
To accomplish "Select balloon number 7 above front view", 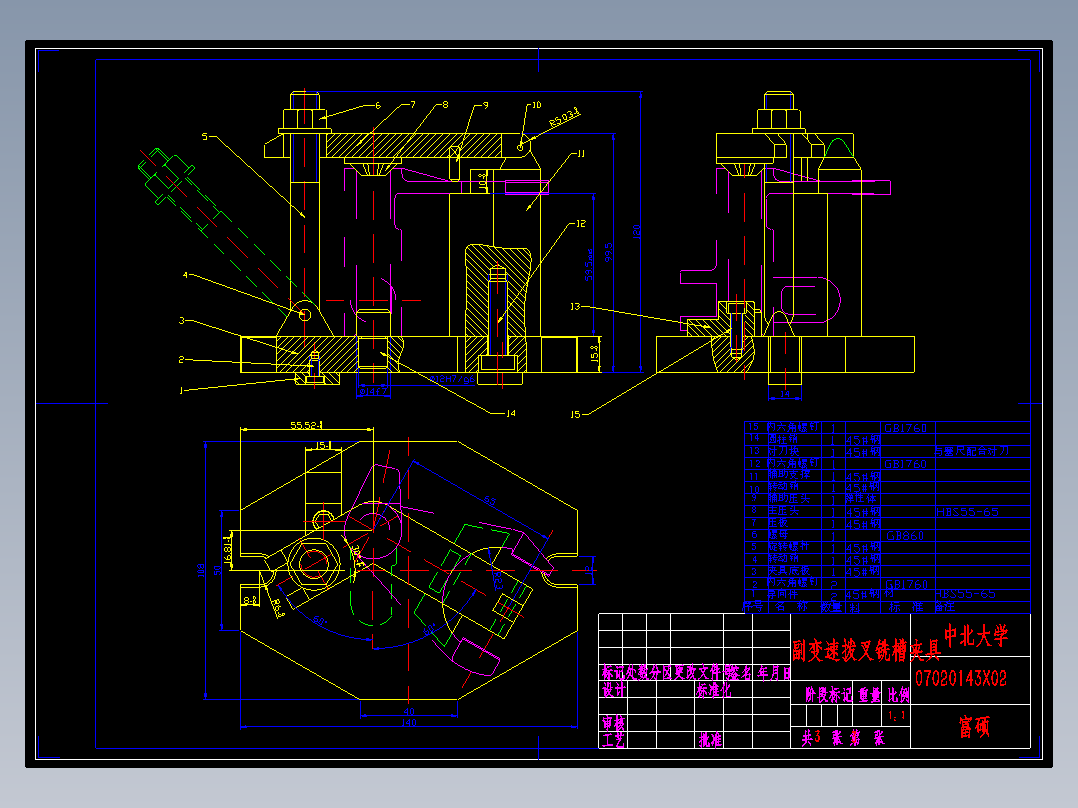I will click(412, 105).
